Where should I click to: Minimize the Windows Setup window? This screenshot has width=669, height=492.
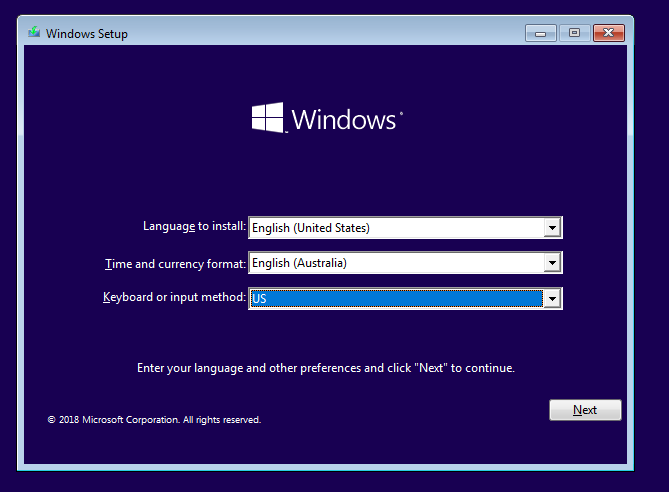[541, 33]
